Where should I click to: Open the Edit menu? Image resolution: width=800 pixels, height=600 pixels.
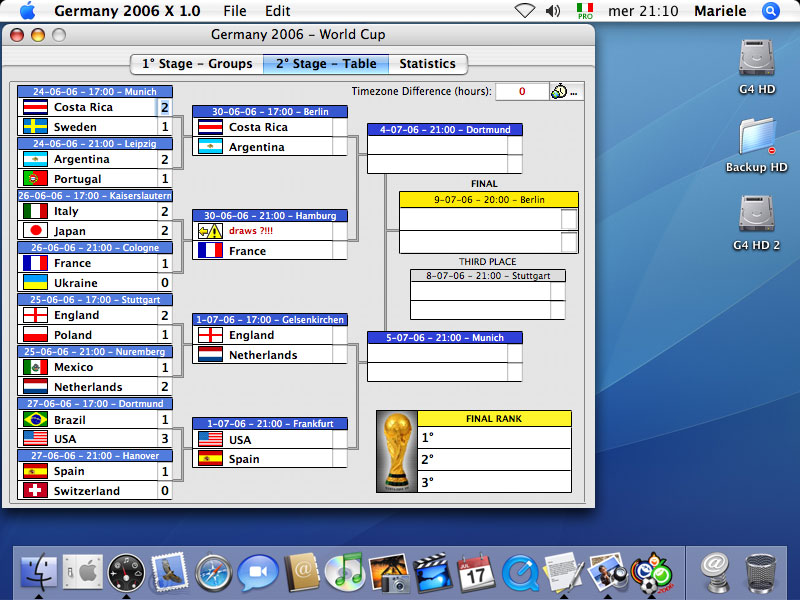[x=278, y=11]
